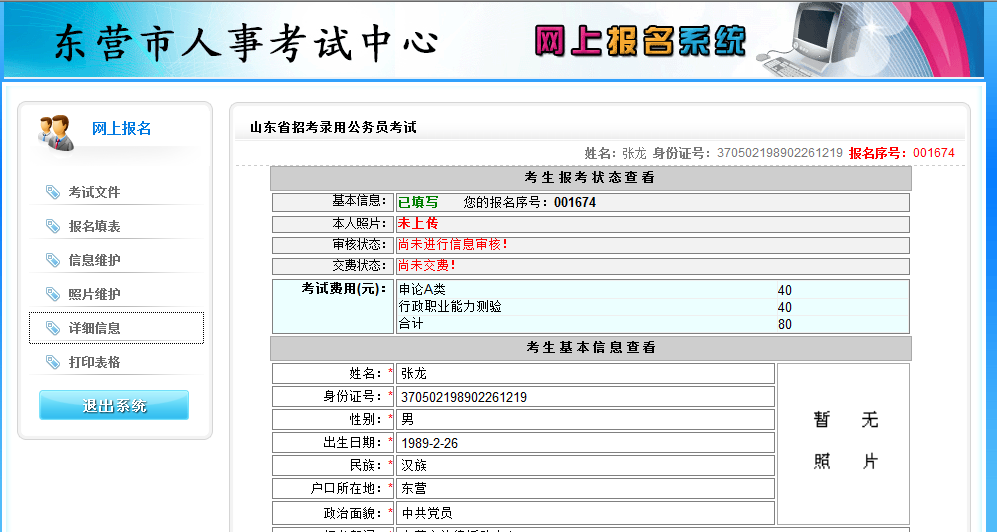The width and height of the screenshot is (997, 532).
Task: Click the 未上传 photo status text
Action: pyautogui.click(x=418, y=223)
